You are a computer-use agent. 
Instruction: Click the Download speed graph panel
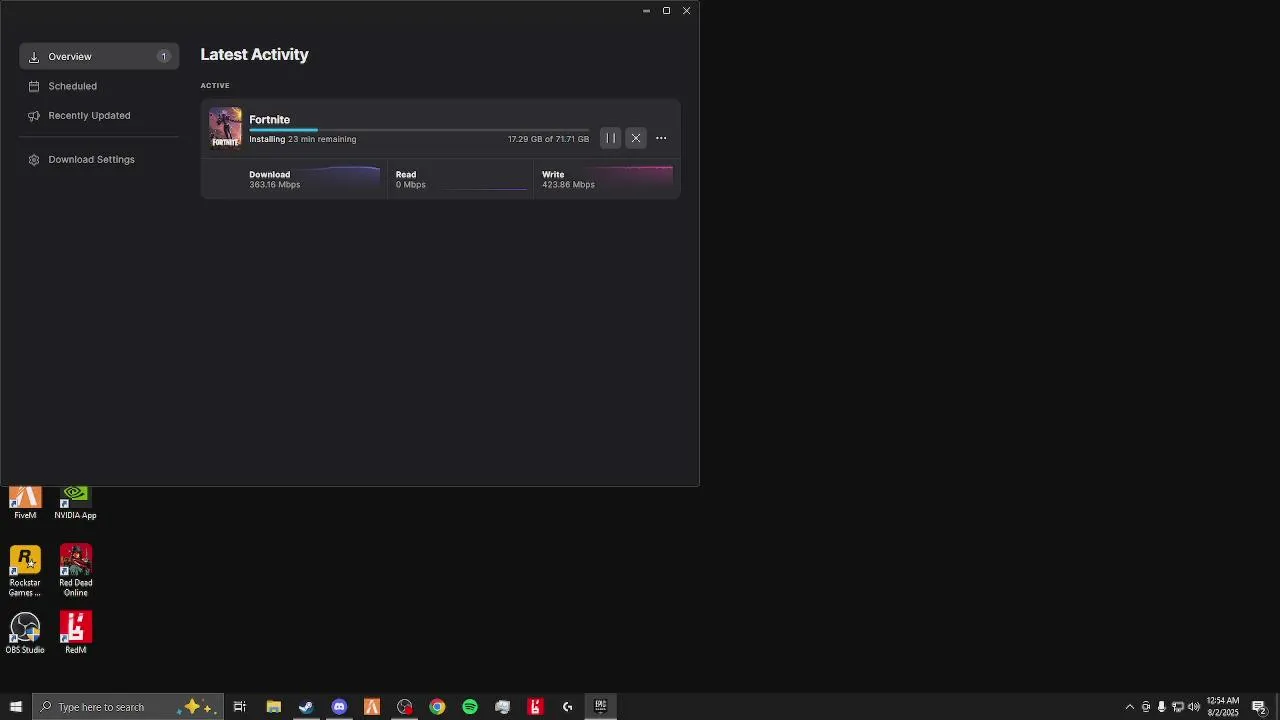point(294,179)
